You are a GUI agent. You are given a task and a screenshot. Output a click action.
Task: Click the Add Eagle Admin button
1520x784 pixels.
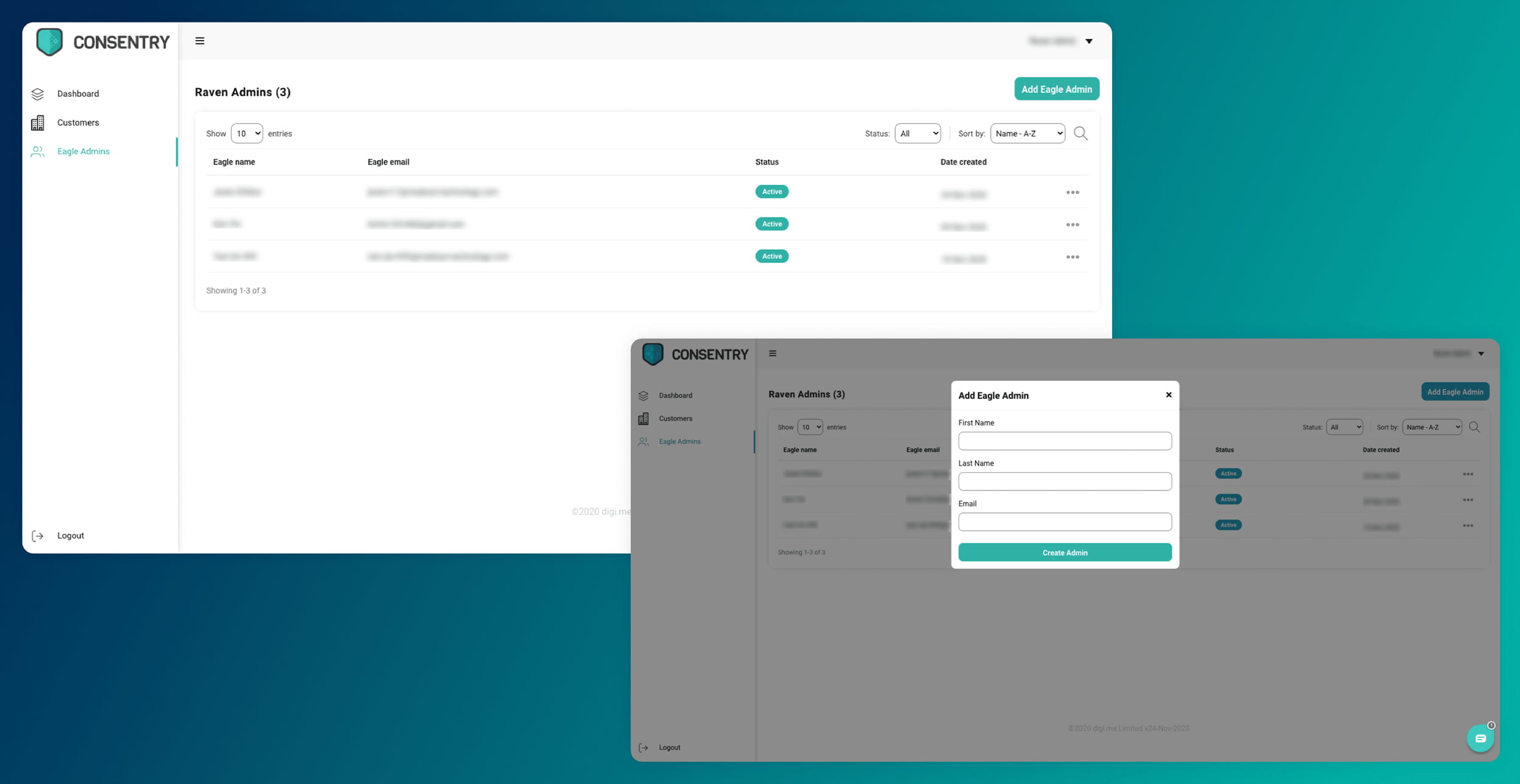(1057, 89)
